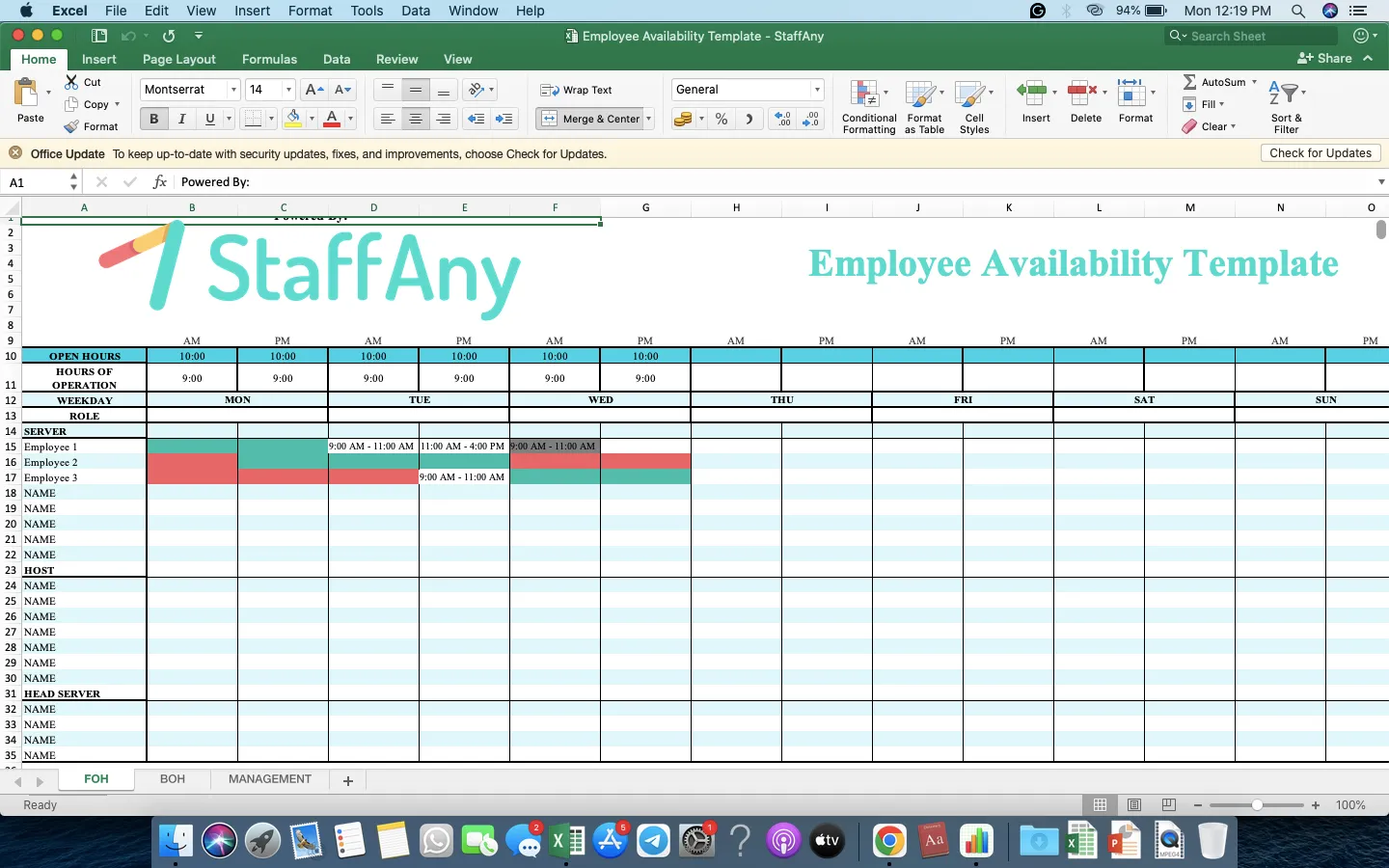Collapse the ribbon with the chevron
Viewport: 1389px width, 868px height.
pos(1368,58)
